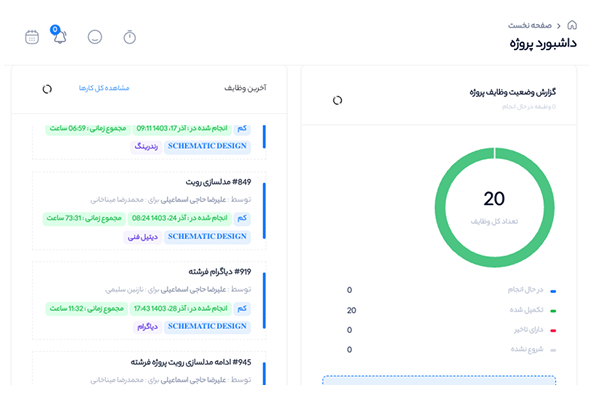The width and height of the screenshot is (600, 400).
Task: Click completion date badge 17 آذر 1403 09:11
Action: pyautogui.click(x=182, y=129)
